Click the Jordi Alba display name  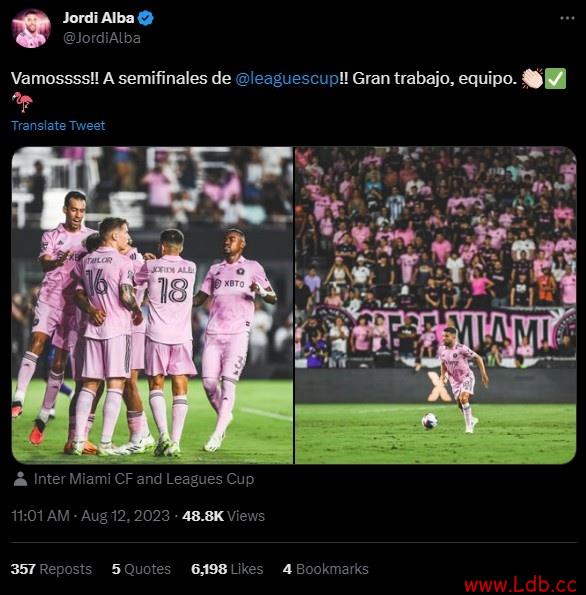[98, 18]
